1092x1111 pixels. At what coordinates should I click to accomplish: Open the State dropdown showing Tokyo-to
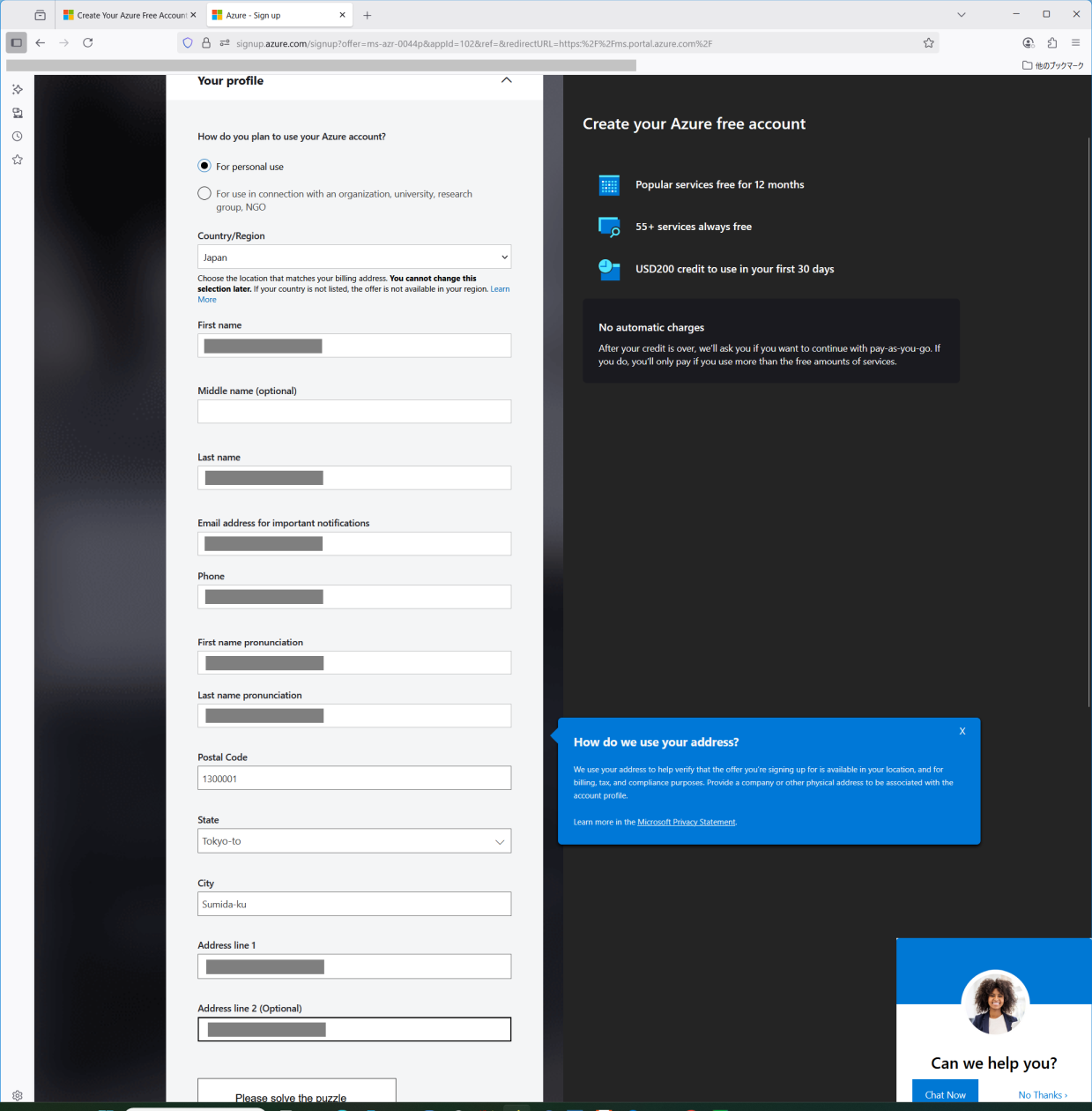354,841
